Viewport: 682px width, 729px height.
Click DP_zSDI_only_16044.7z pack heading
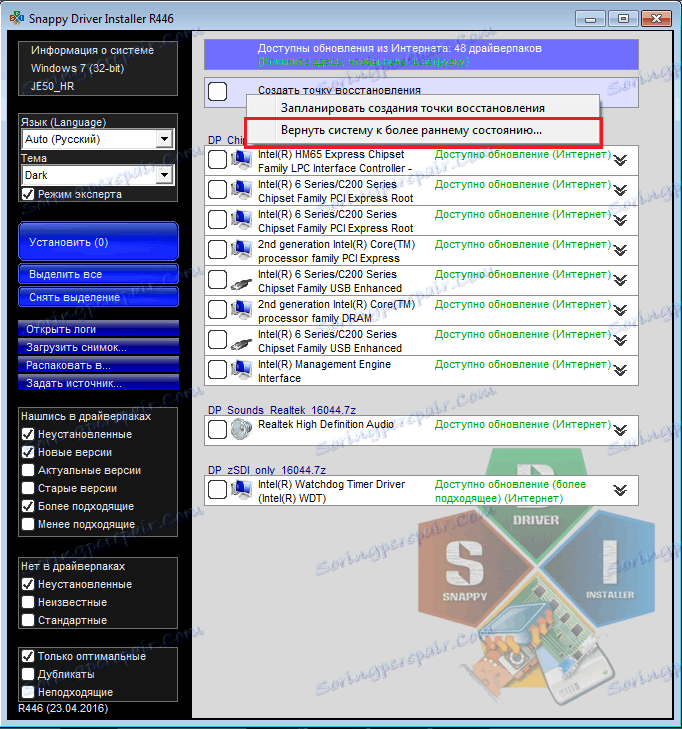coord(267,470)
